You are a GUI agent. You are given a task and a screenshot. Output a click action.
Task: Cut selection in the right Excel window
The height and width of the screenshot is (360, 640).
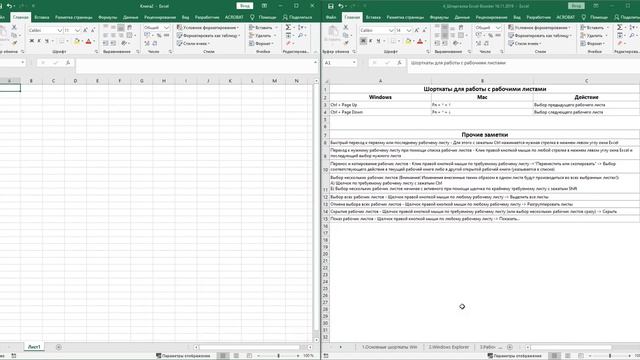click(x=346, y=27)
